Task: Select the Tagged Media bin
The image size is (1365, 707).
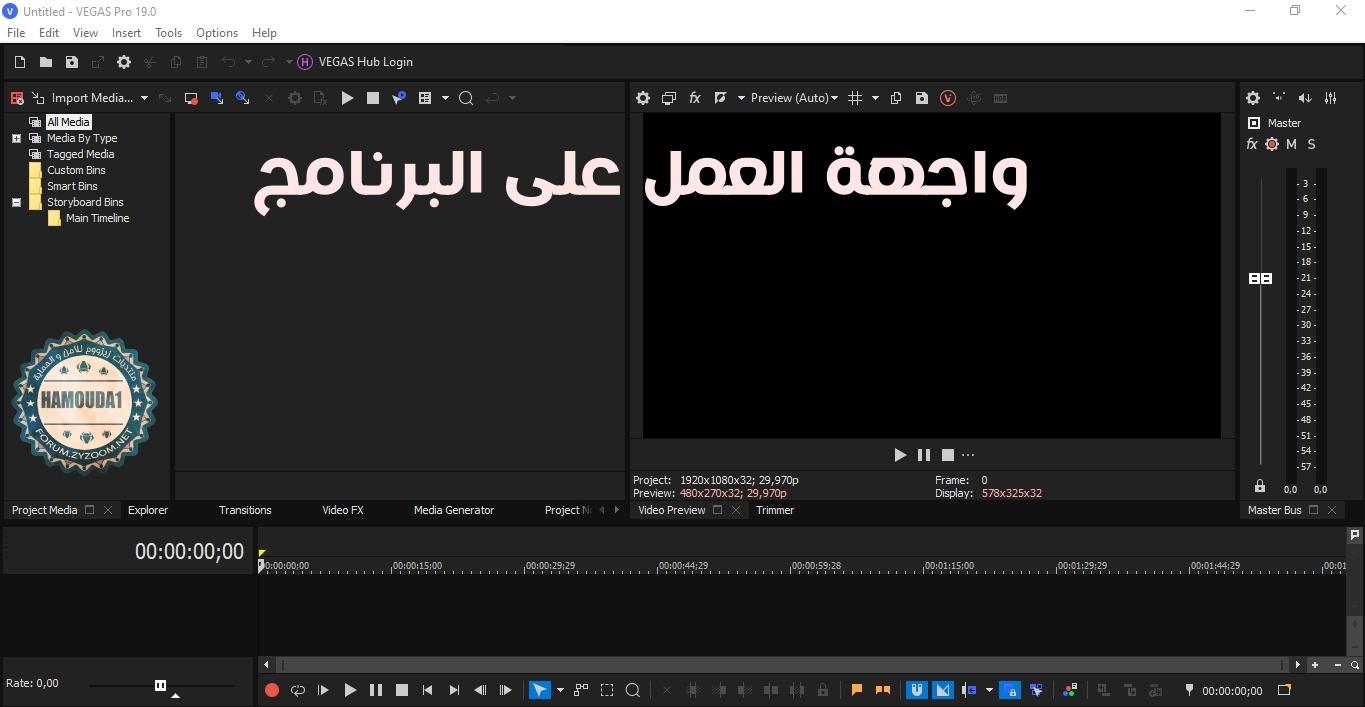Action: pos(80,154)
